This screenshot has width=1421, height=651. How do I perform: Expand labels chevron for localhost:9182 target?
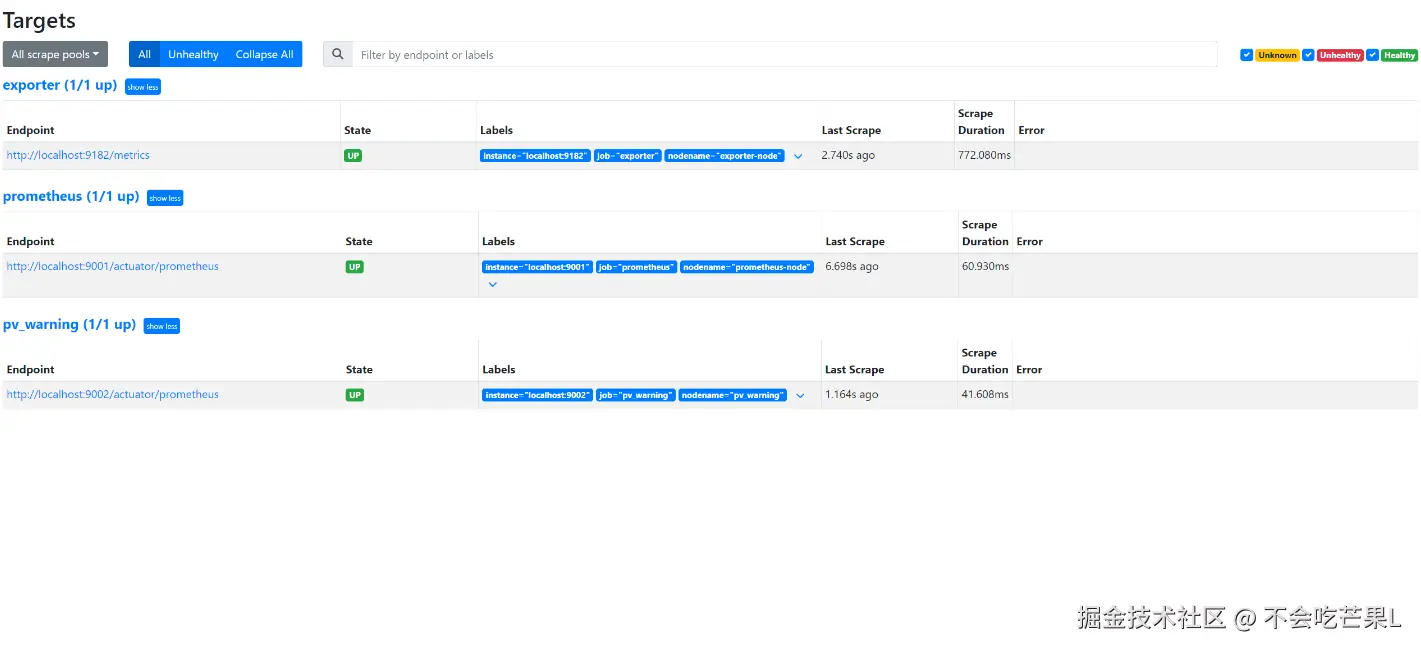(x=798, y=156)
